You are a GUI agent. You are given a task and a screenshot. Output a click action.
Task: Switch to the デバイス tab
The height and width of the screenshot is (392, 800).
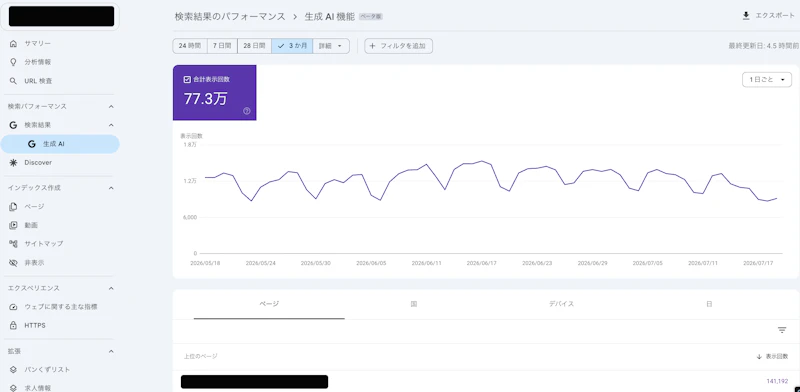tap(561, 304)
